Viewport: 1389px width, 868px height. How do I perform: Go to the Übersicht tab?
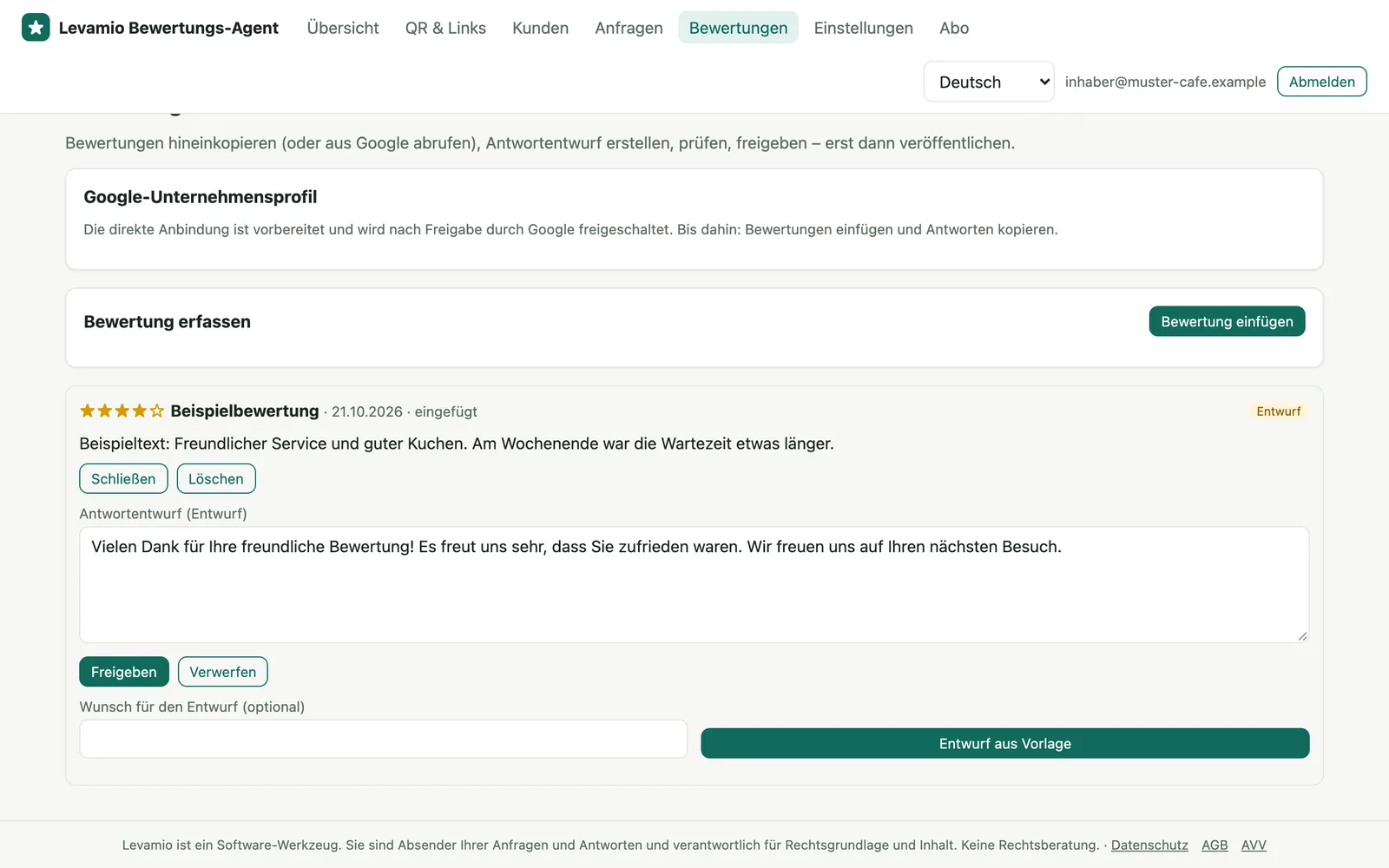click(343, 28)
